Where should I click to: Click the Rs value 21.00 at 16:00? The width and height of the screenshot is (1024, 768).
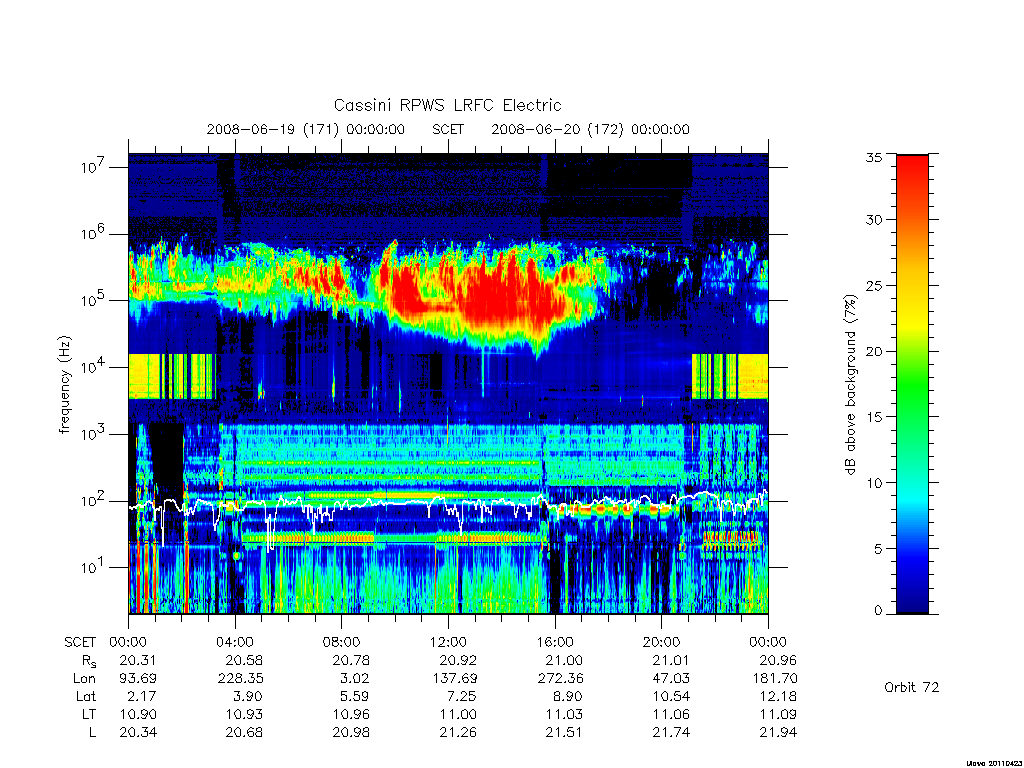tap(564, 660)
